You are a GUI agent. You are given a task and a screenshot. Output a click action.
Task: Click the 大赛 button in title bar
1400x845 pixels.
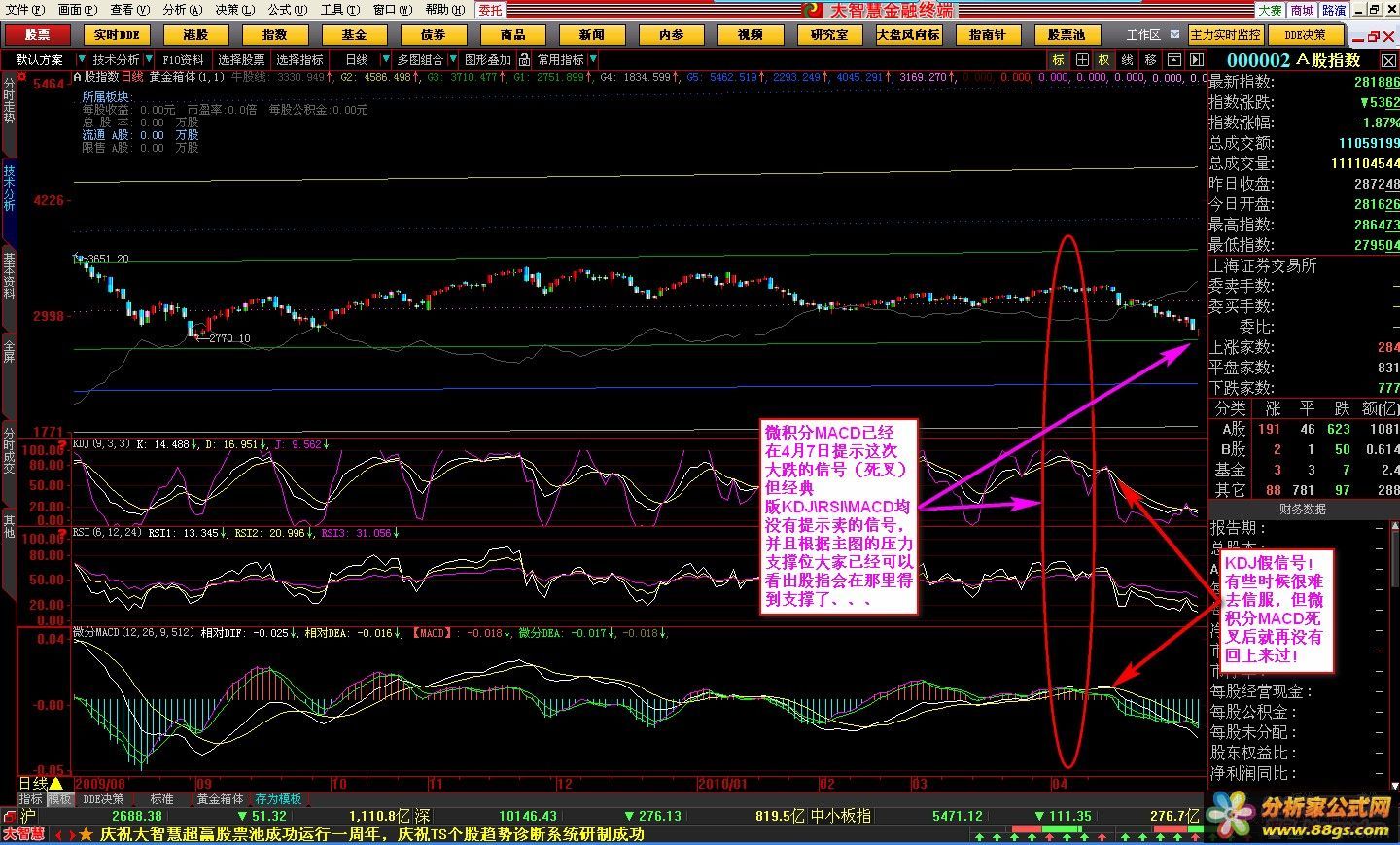point(1271,10)
